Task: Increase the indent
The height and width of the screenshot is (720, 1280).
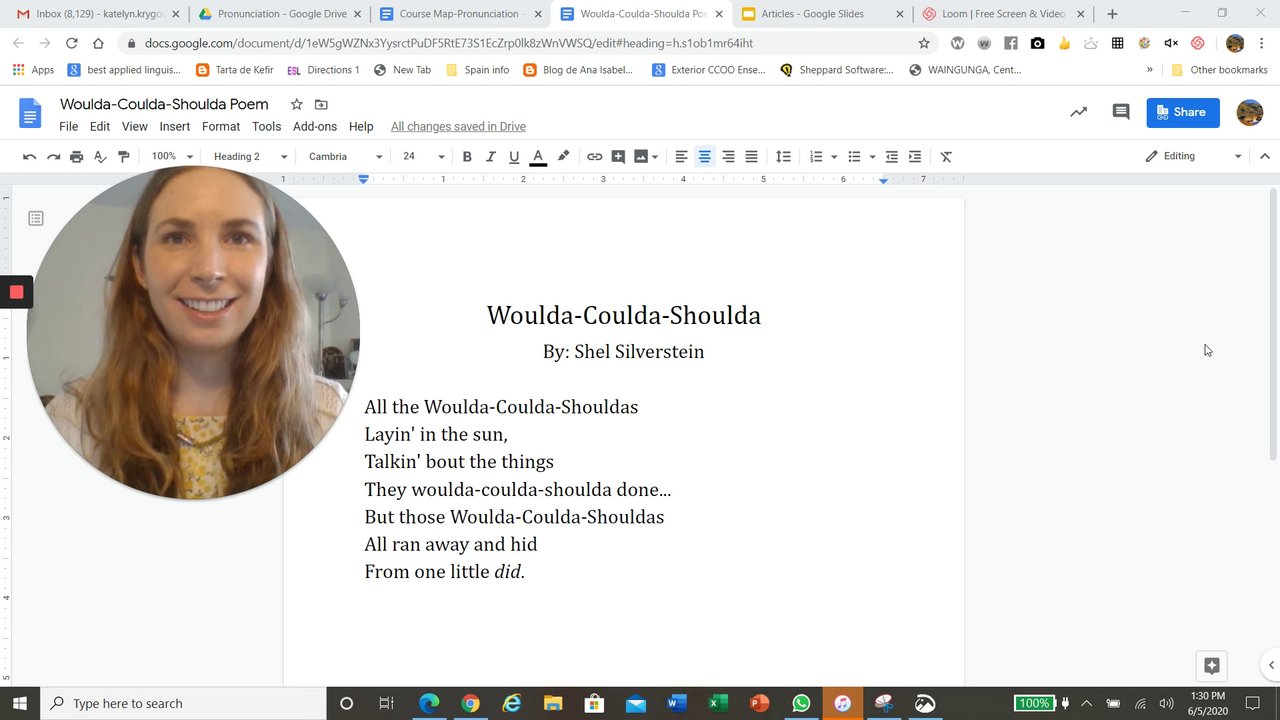Action: [914, 156]
